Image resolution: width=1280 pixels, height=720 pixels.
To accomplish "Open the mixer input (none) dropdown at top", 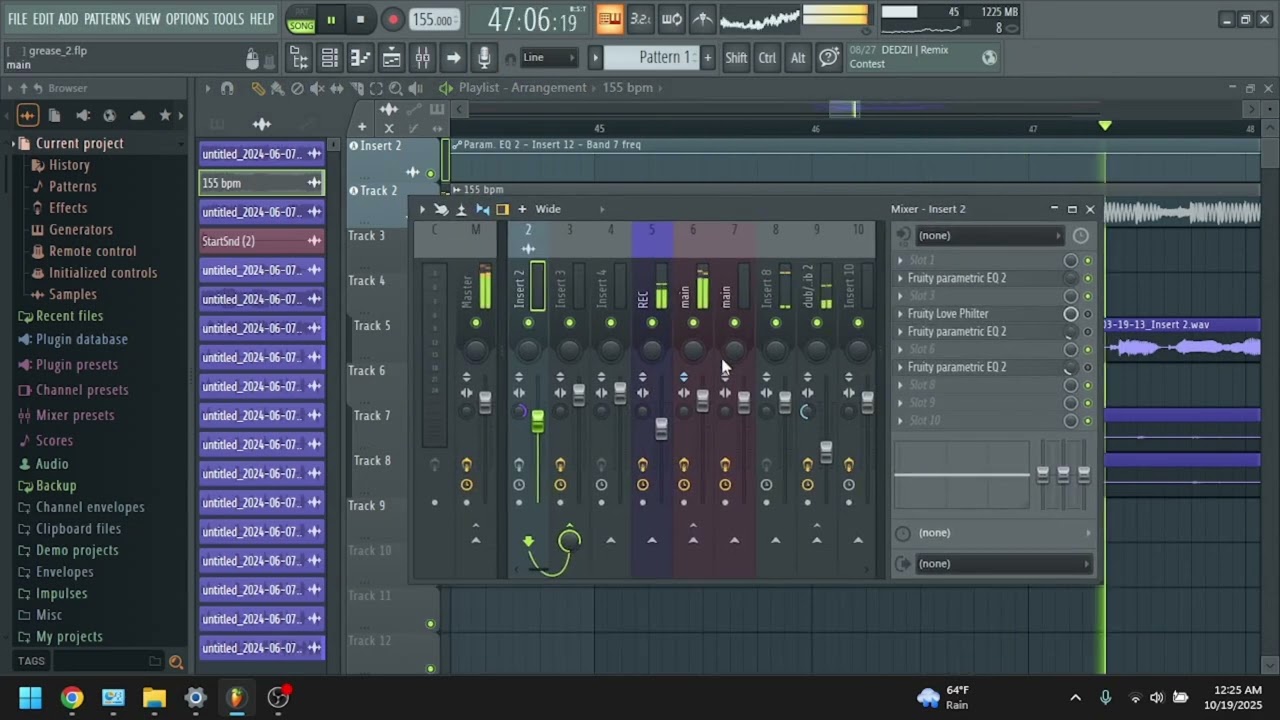I will tap(987, 236).
